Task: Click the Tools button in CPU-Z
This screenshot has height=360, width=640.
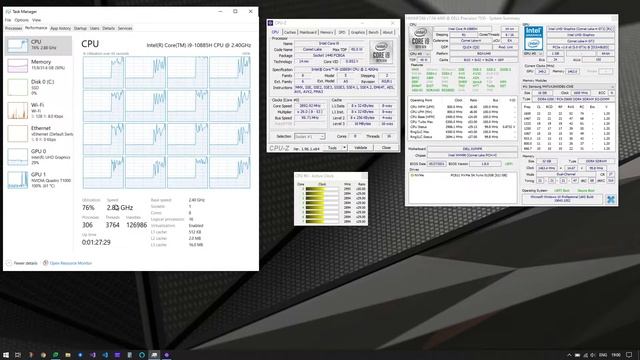Action: click(x=333, y=148)
